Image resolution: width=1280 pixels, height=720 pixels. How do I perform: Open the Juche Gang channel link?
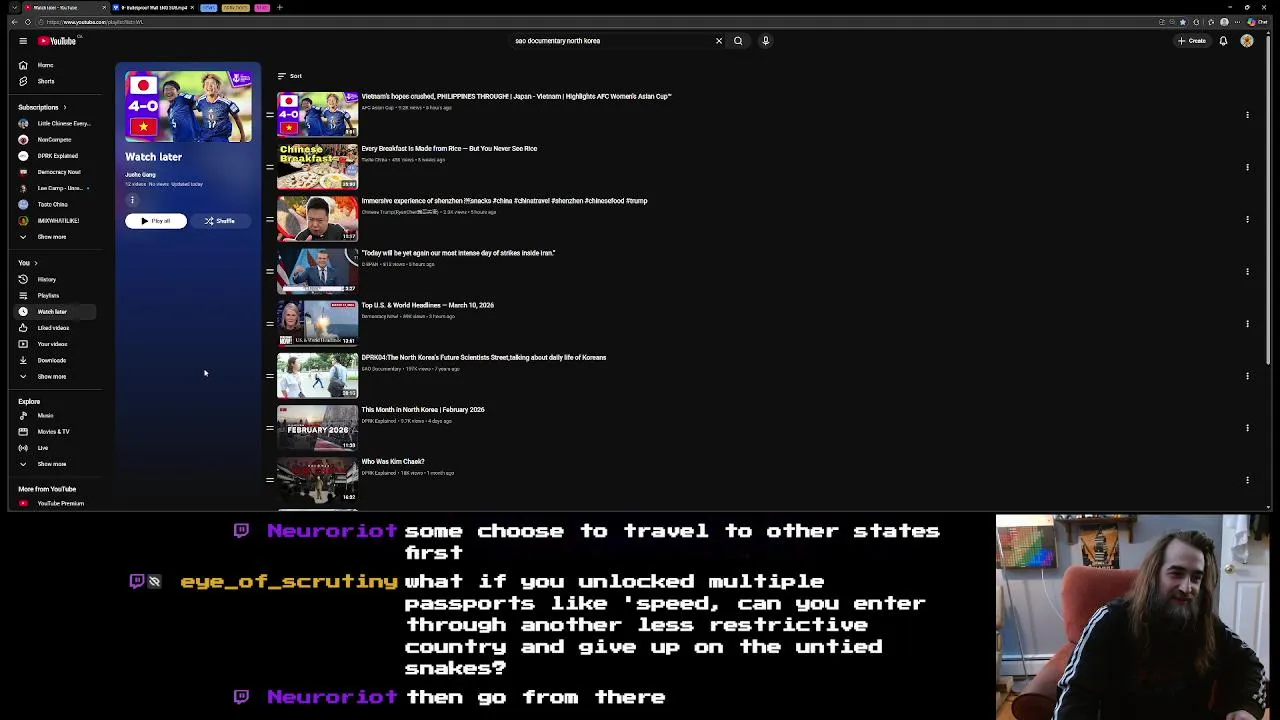140,175
